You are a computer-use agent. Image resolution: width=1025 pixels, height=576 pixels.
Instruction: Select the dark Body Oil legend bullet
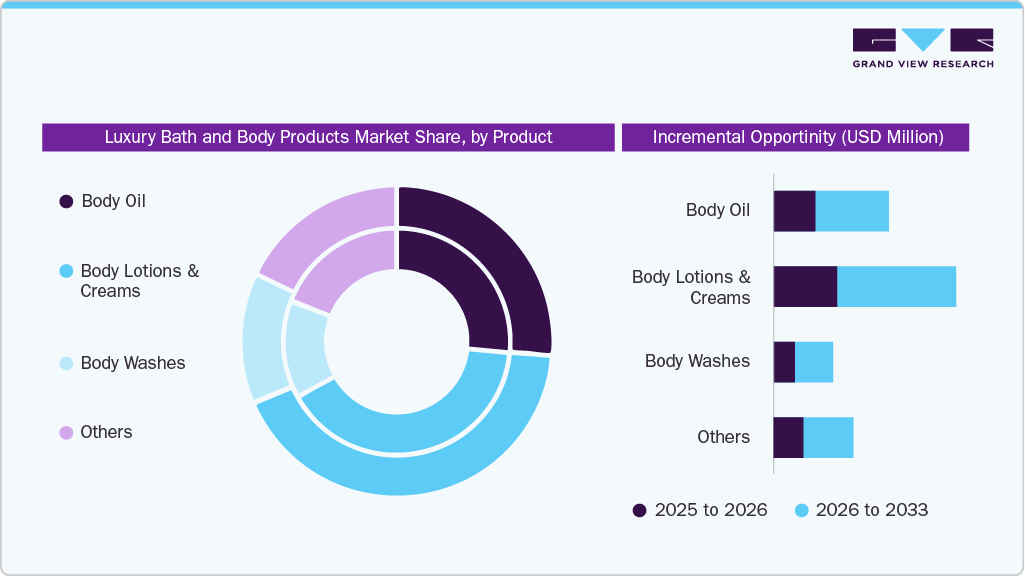[64, 201]
